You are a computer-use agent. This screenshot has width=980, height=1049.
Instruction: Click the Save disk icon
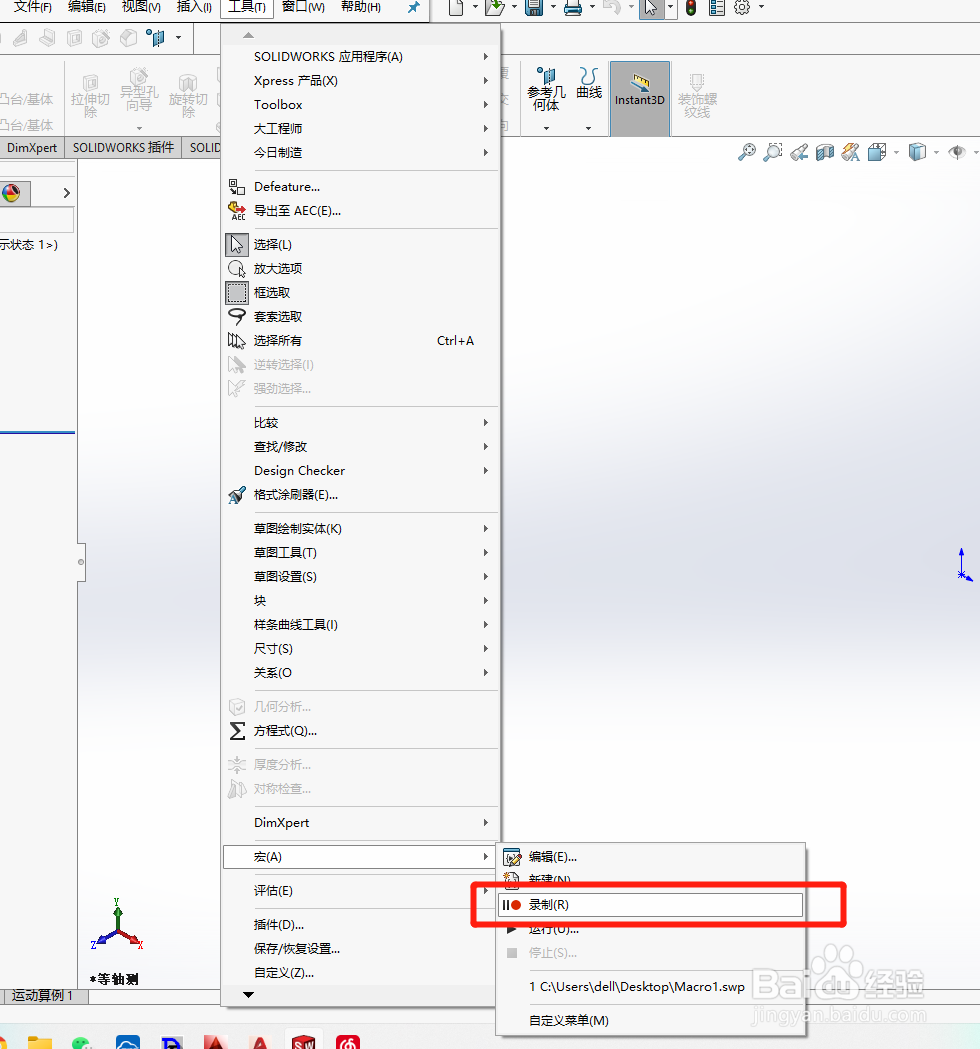[534, 7]
